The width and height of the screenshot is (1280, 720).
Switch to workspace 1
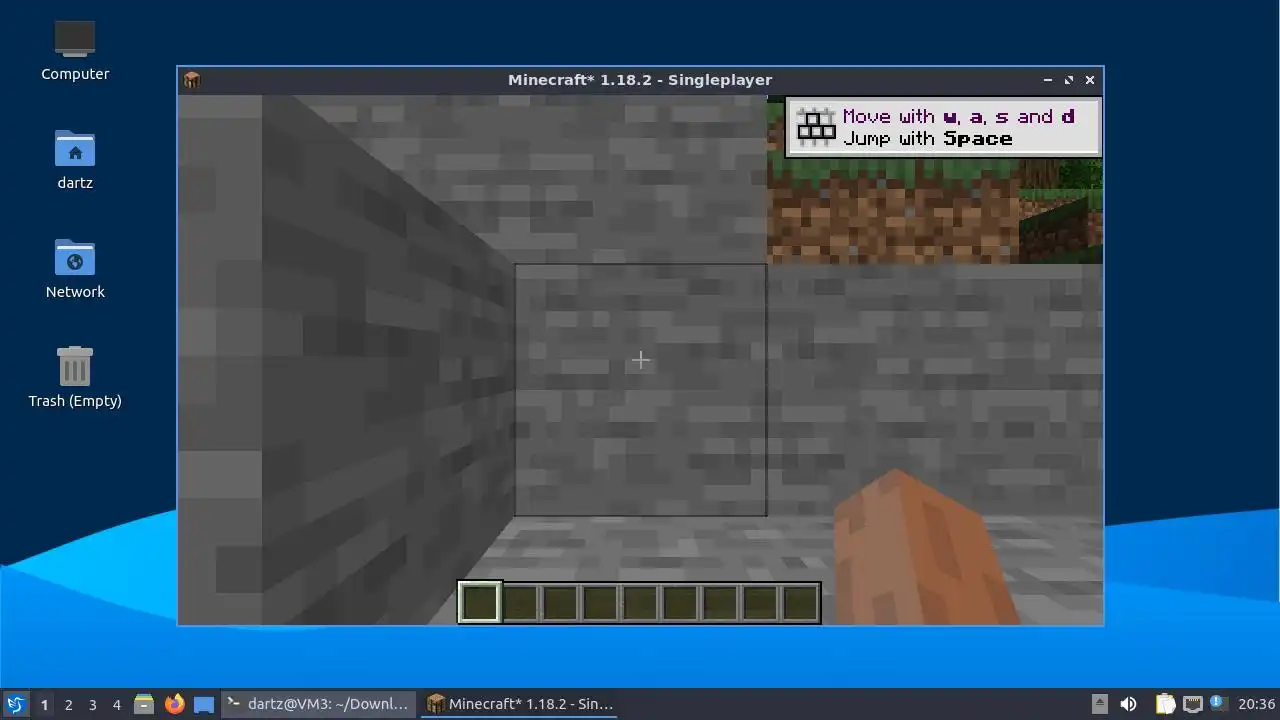tap(44, 704)
